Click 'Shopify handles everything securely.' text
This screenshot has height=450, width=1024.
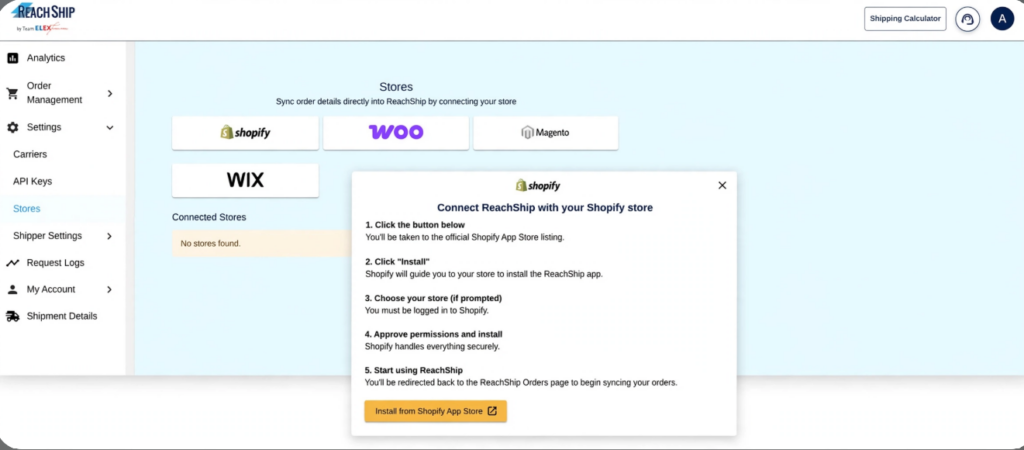(x=432, y=346)
